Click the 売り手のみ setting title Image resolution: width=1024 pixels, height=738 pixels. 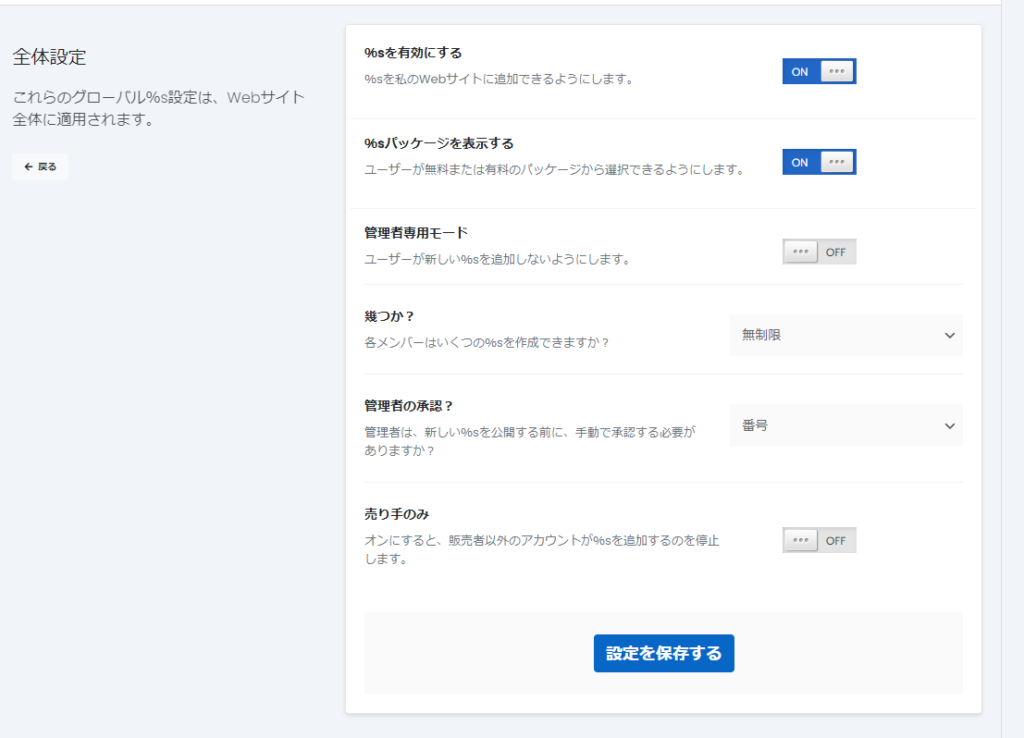[x=397, y=514]
